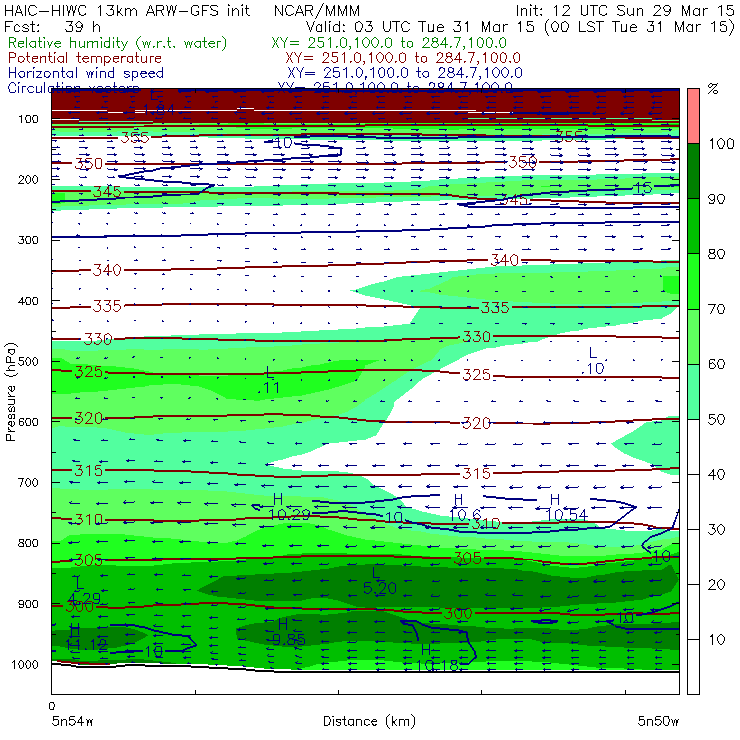740x740 pixels.
Task: Click the pressure axis tick label '300'
Action: 28,240
